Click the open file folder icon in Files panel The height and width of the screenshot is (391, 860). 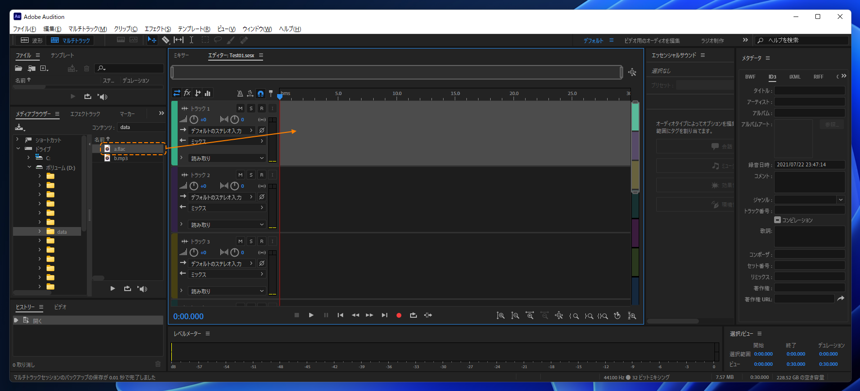coord(19,69)
